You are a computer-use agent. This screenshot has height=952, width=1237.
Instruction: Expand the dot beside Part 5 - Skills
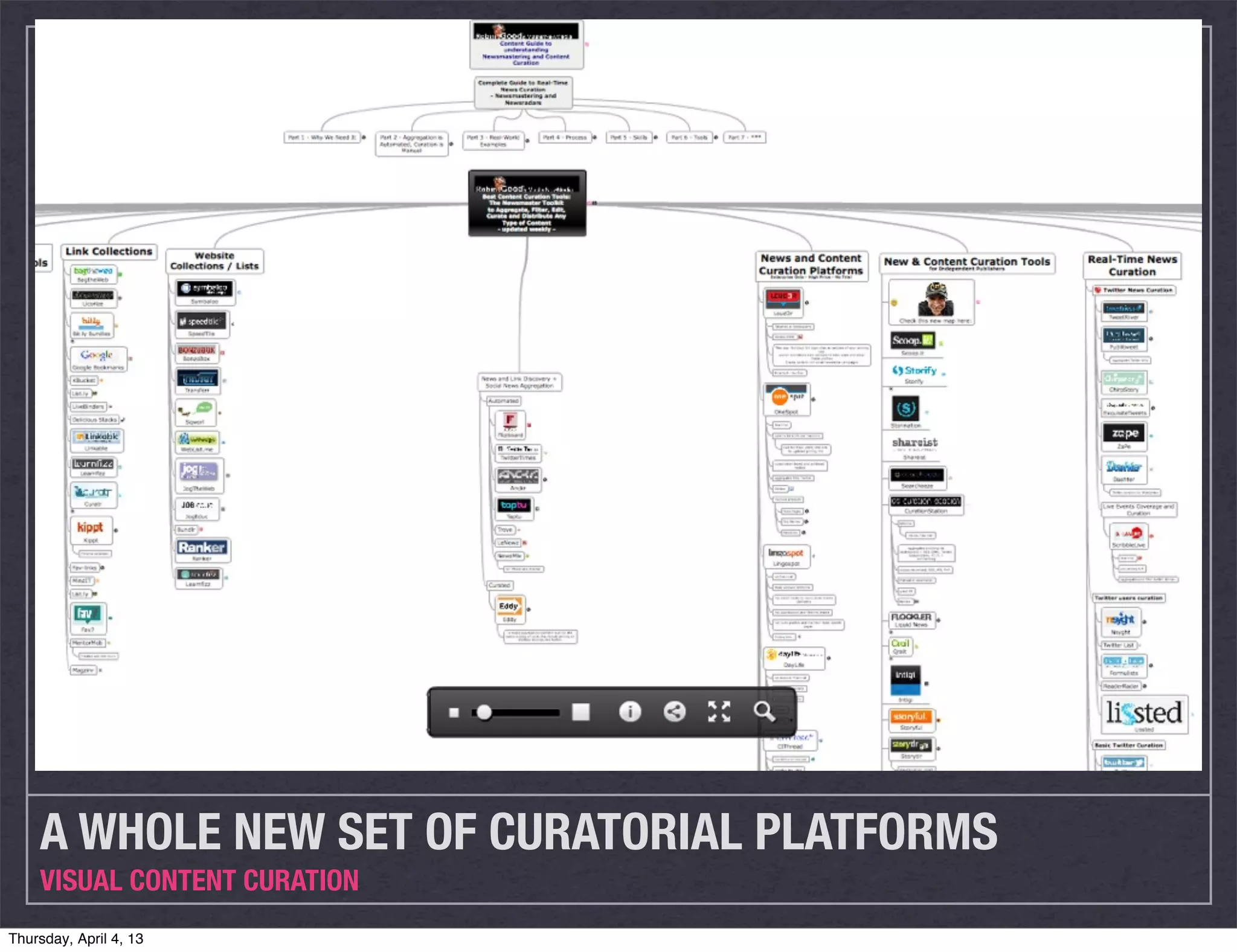(655, 138)
